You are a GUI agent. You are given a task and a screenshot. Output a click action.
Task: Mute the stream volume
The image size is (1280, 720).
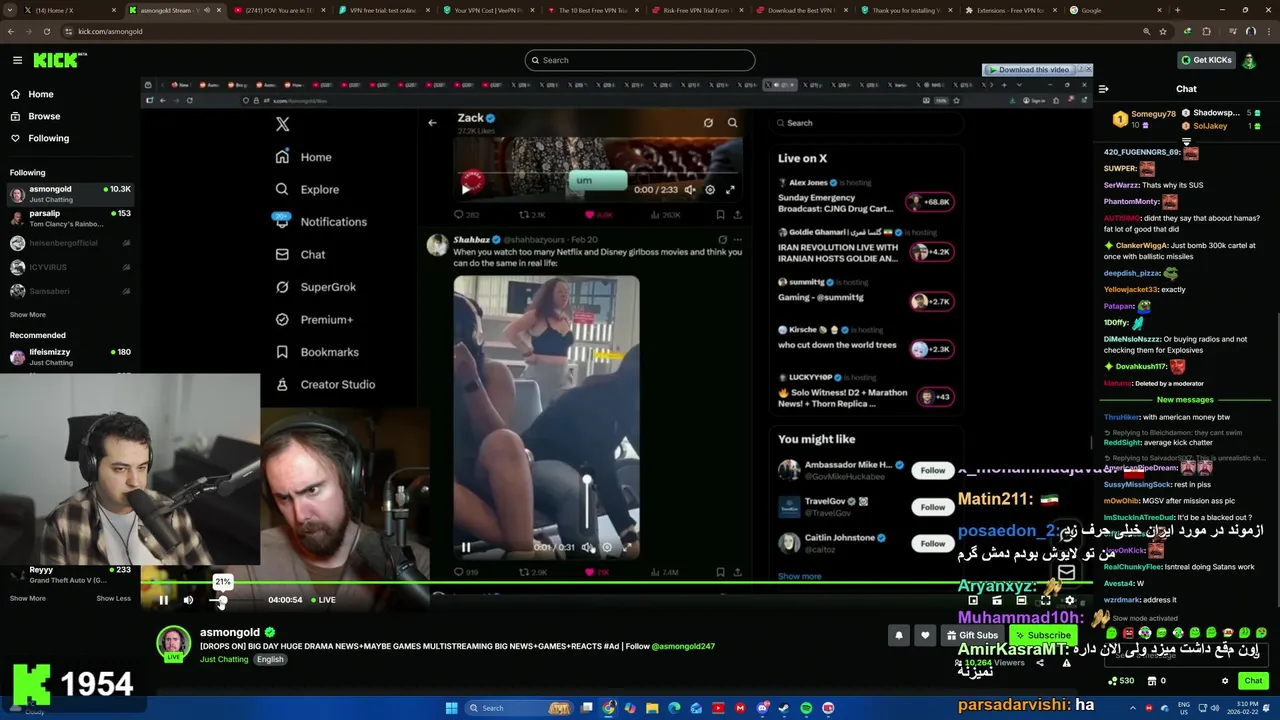pyautogui.click(x=188, y=600)
